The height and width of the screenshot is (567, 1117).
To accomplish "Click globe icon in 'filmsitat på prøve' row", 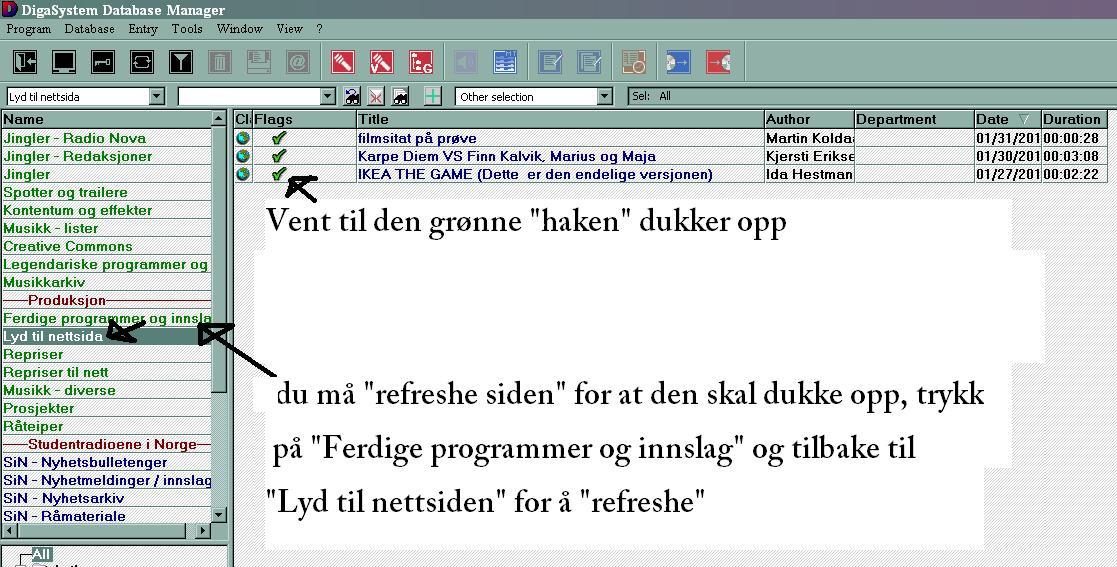I will (x=243, y=137).
